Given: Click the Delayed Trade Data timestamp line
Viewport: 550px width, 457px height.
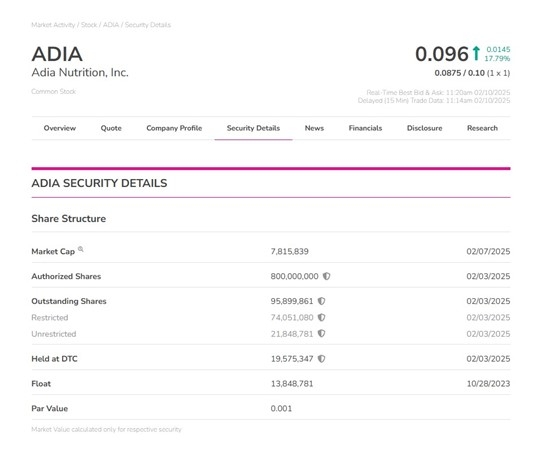Looking at the screenshot, I should [434, 101].
